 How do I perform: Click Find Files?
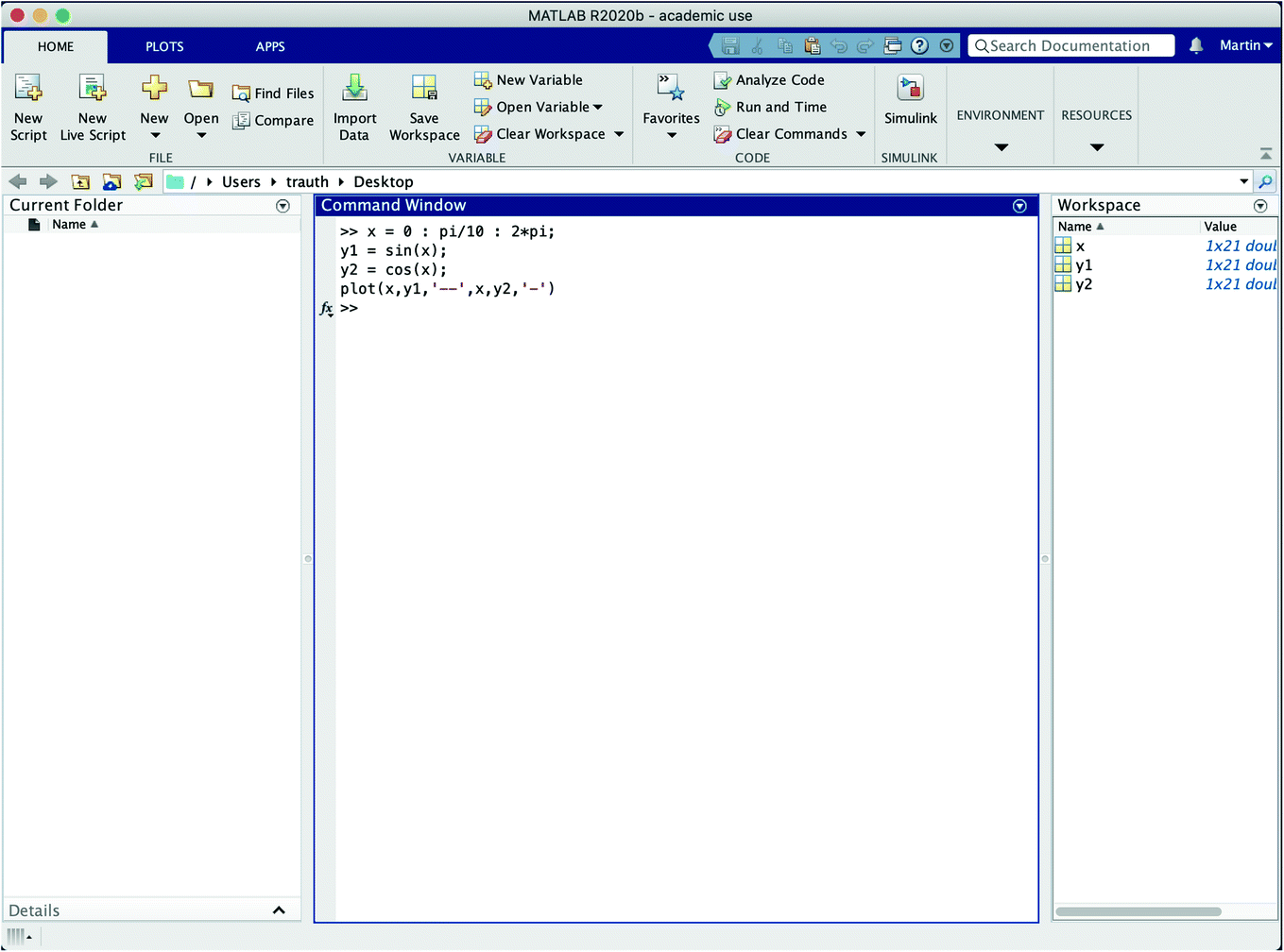[x=273, y=93]
